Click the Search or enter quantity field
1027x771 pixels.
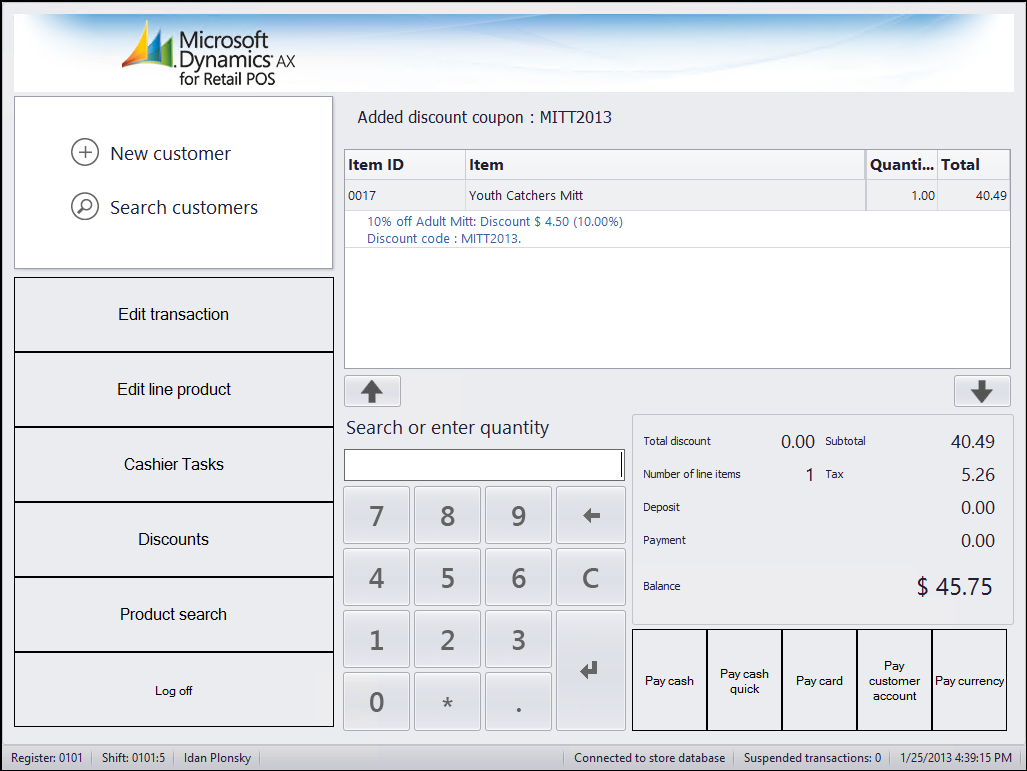point(484,465)
